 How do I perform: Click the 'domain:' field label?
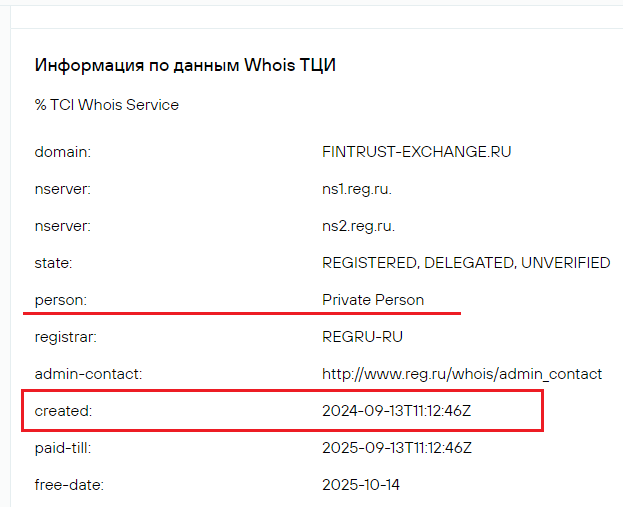pyautogui.click(x=63, y=152)
